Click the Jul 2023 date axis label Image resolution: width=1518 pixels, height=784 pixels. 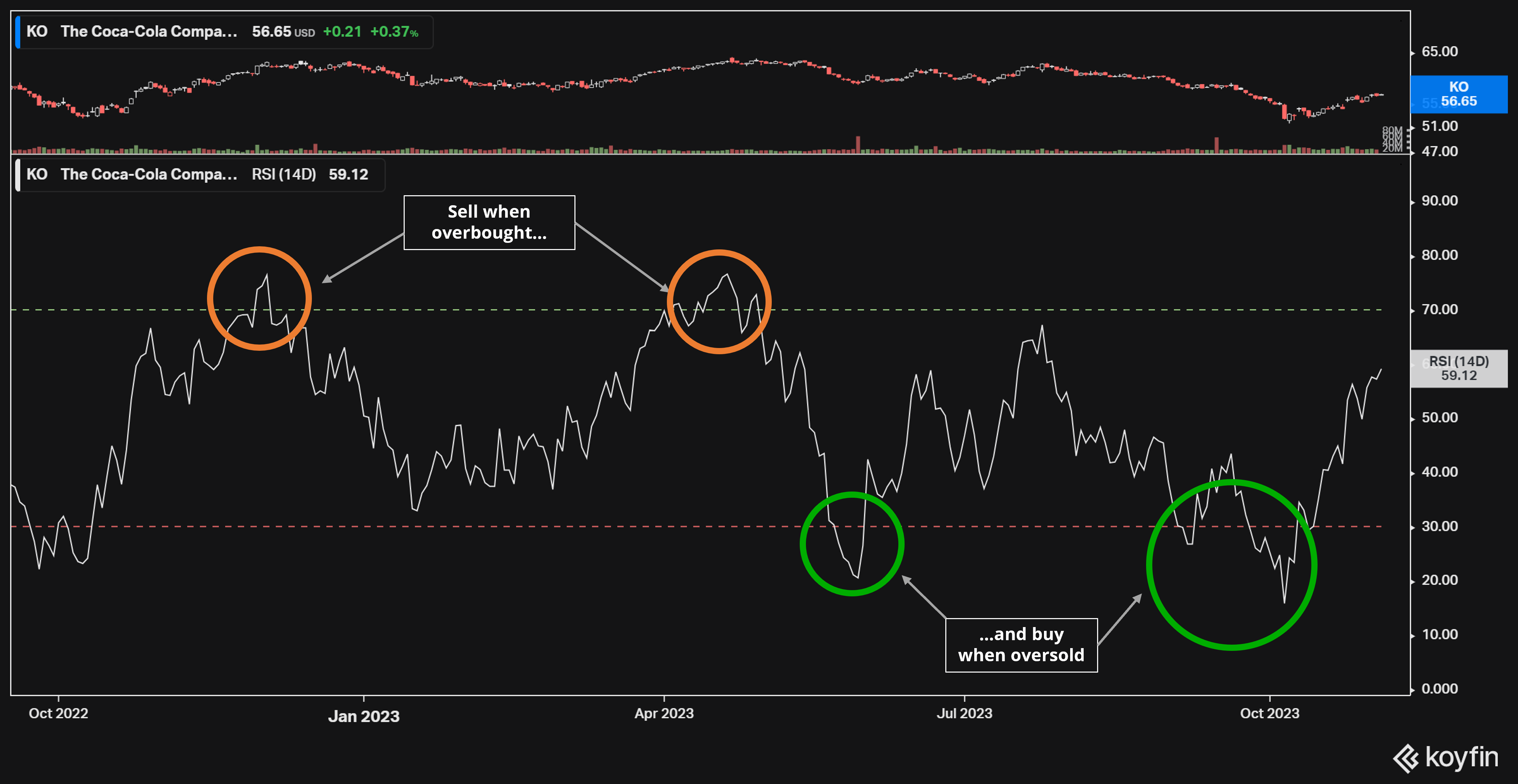(964, 713)
